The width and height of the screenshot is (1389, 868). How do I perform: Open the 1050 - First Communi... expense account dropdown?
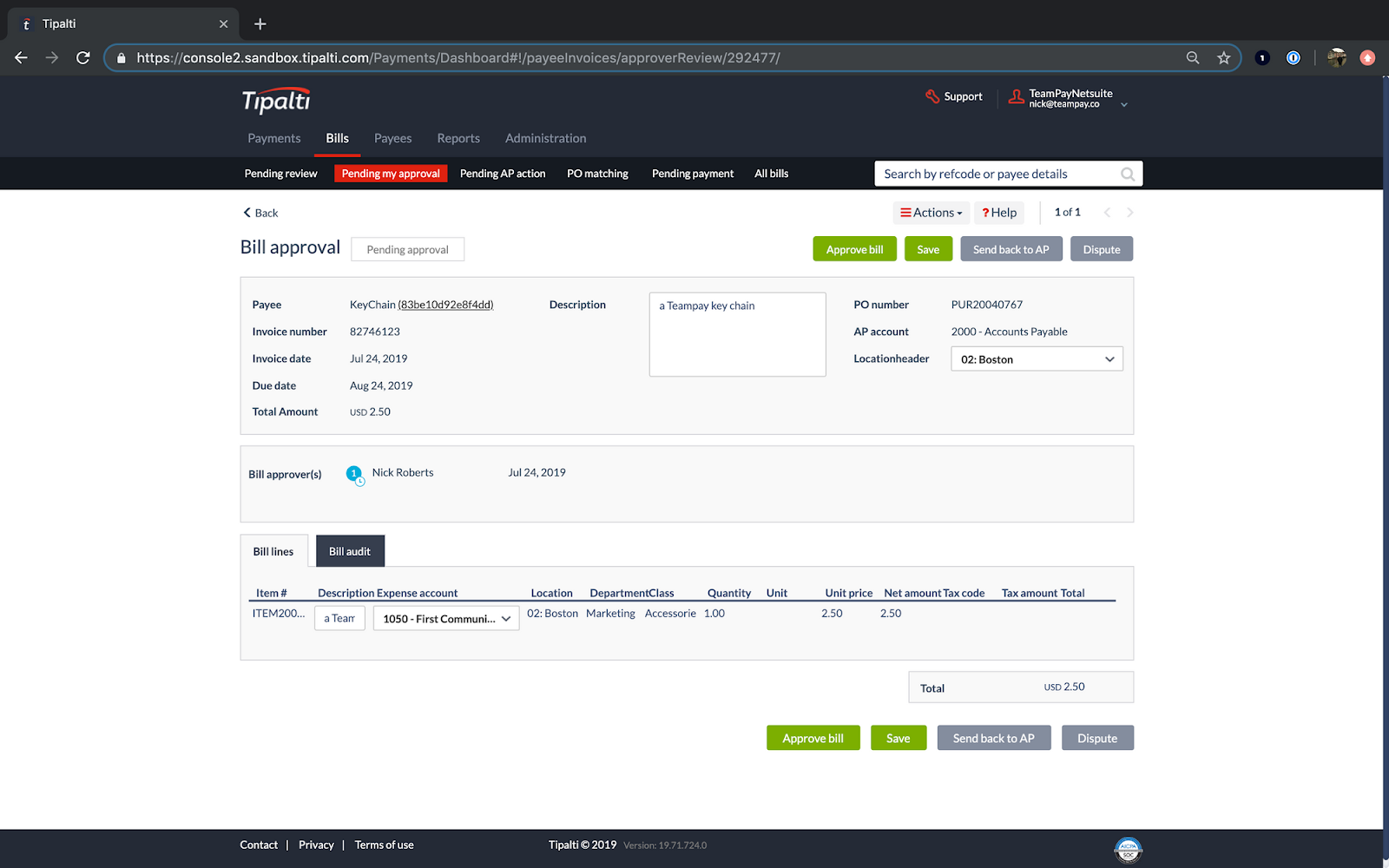[446, 619]
